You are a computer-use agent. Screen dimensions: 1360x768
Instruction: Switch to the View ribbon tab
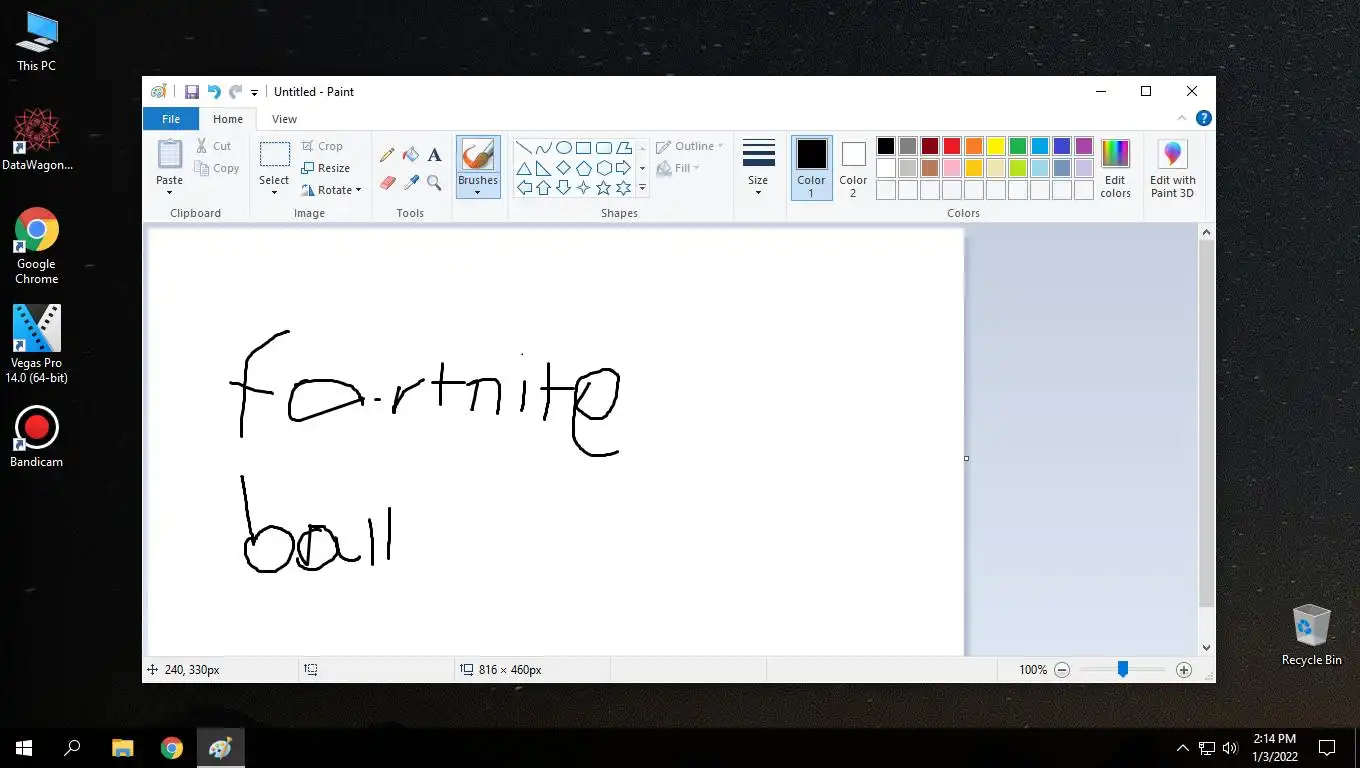[284, 119]
